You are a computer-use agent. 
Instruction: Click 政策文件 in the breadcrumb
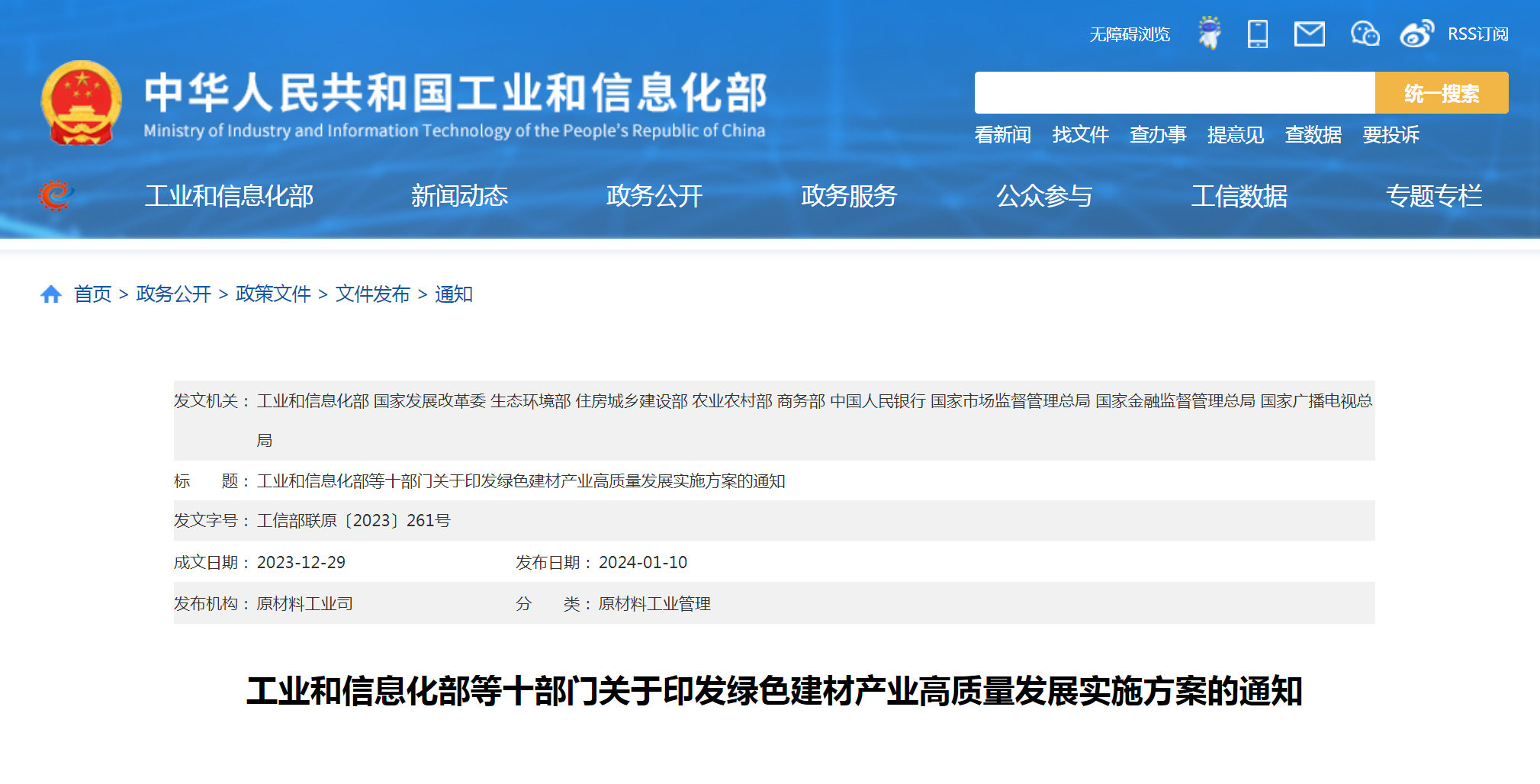[x=273, y=294]
